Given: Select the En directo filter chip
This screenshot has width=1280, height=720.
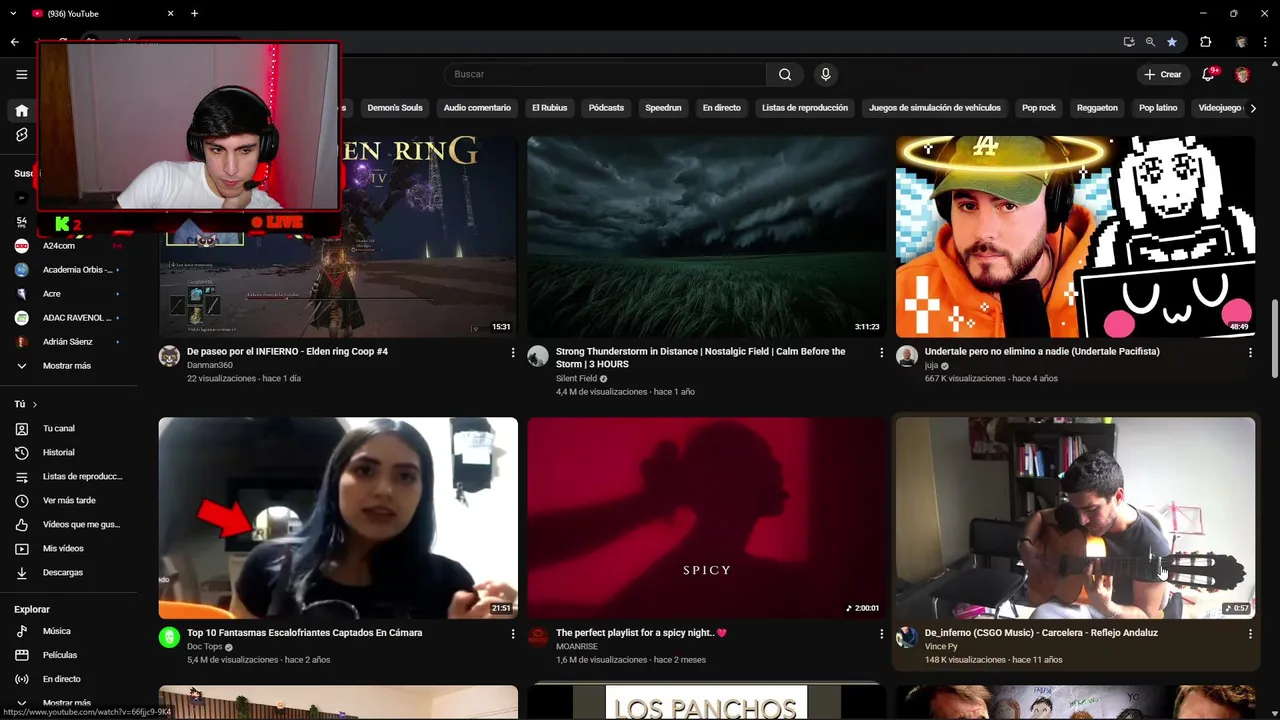Looking at the screenshot, I should [x=721, y=108].
